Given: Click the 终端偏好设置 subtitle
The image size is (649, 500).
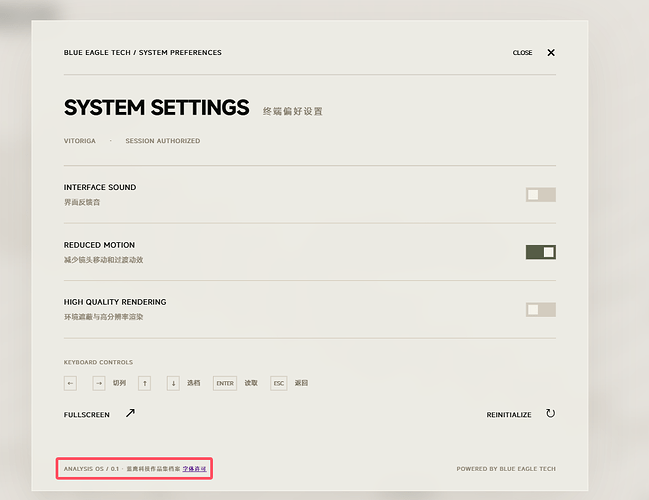Looking at the screenshot, I should coord(293,111).
